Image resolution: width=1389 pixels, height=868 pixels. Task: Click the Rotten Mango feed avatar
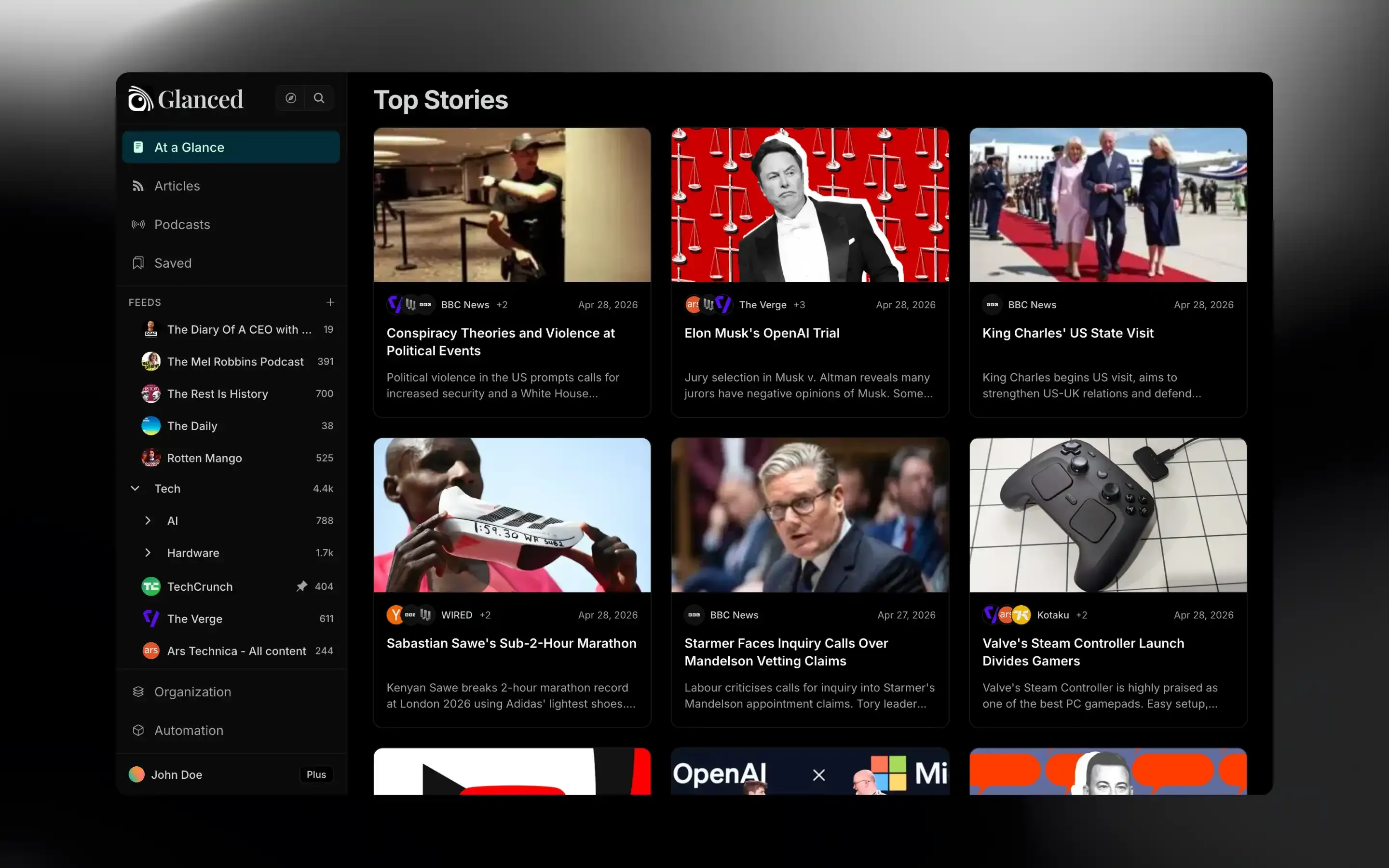coord(150,458)
